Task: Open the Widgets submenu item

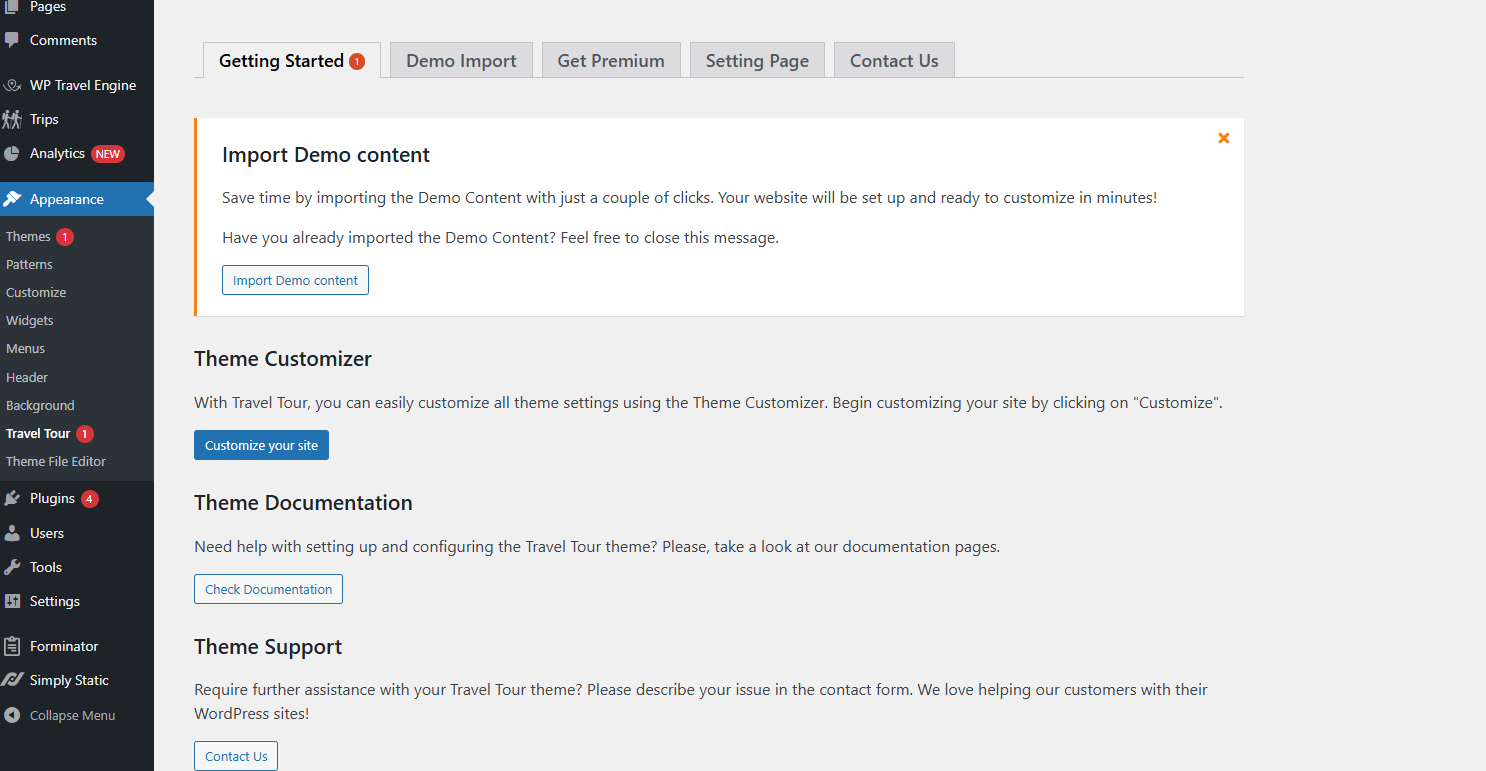Action: [30, 321]
